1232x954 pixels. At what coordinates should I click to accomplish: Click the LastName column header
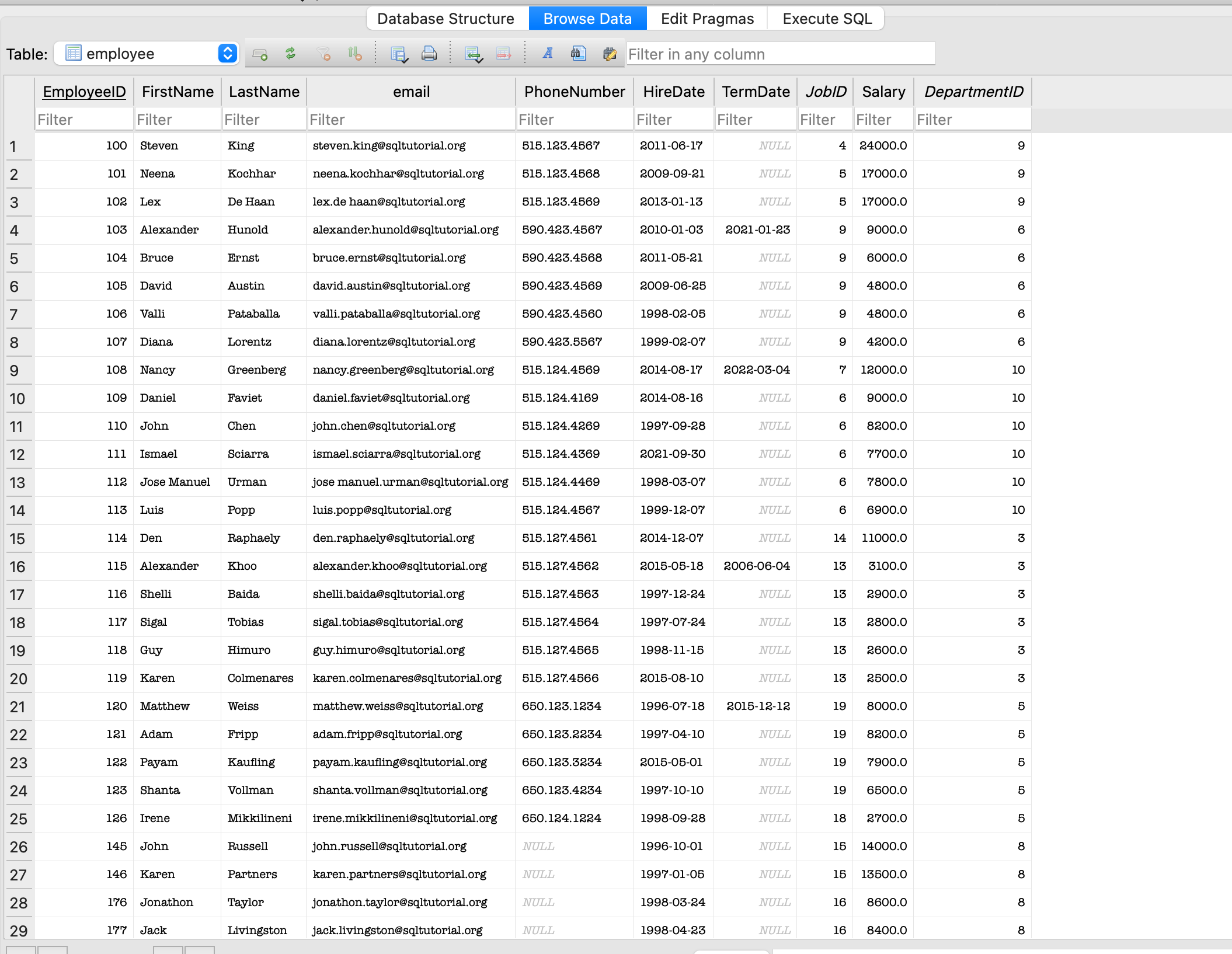point(264,92)
